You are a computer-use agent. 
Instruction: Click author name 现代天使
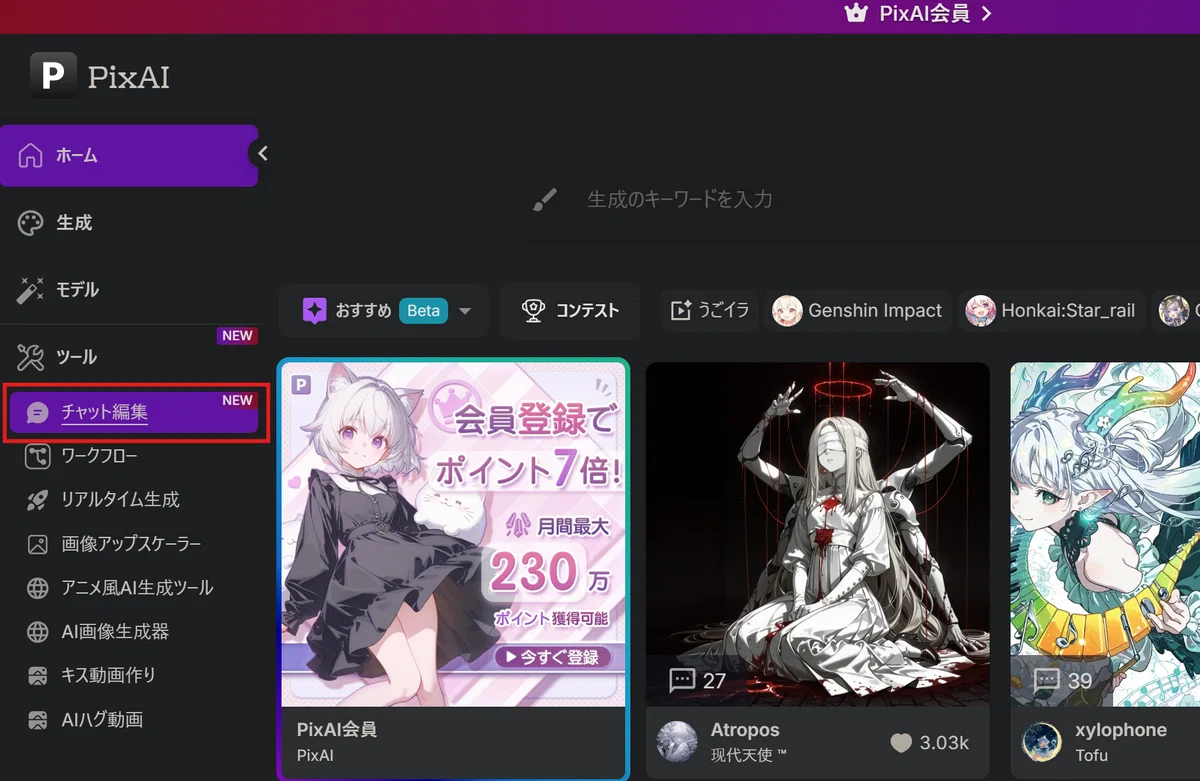[749, 754]
